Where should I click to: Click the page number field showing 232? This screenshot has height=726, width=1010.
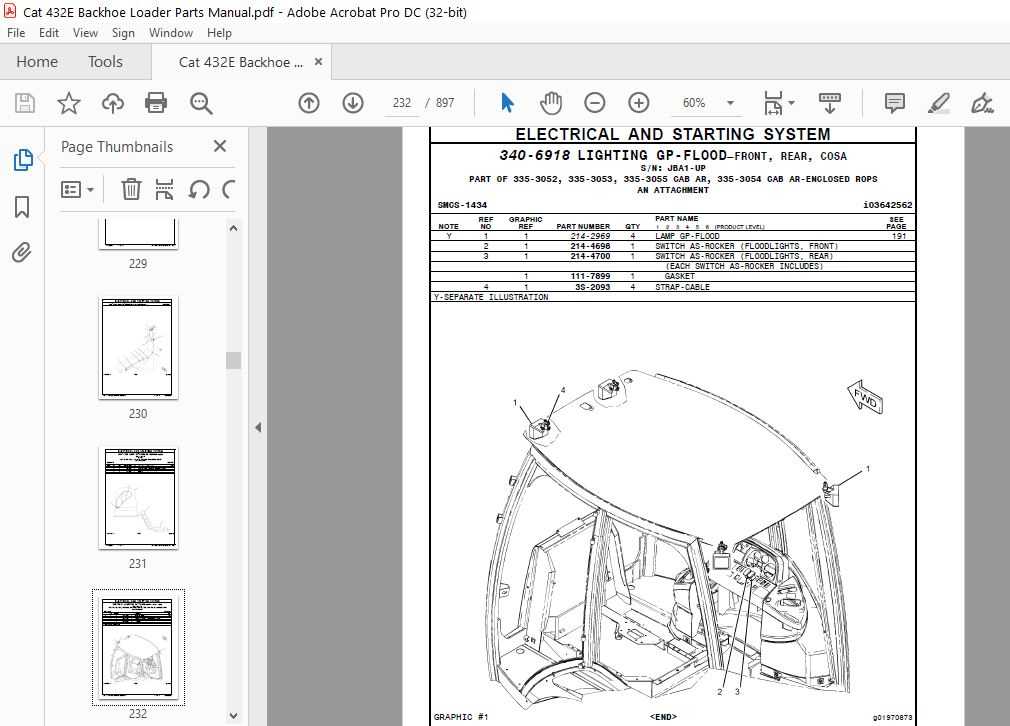401,103
